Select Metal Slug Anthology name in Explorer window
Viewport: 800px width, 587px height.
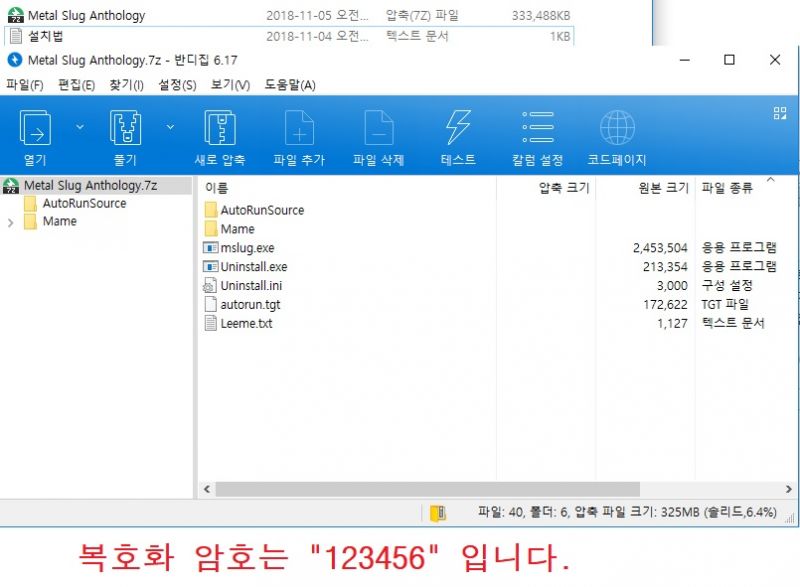[86, 15]
